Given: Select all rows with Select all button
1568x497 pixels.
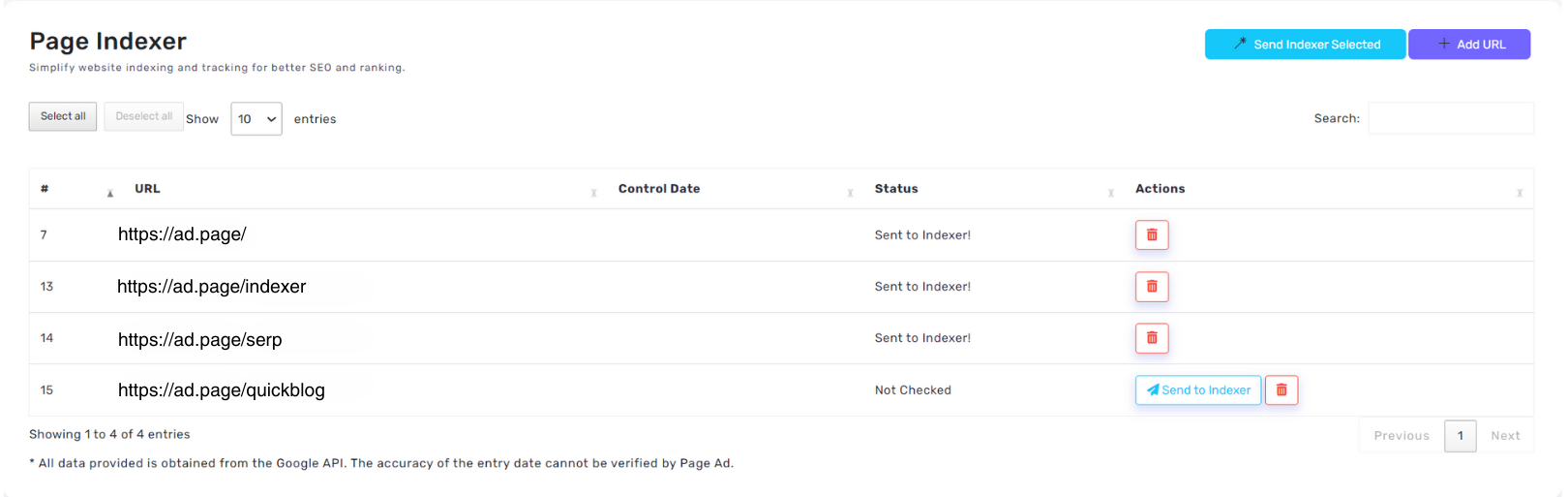Looking at the screenshot, I should tap(63, 116).
